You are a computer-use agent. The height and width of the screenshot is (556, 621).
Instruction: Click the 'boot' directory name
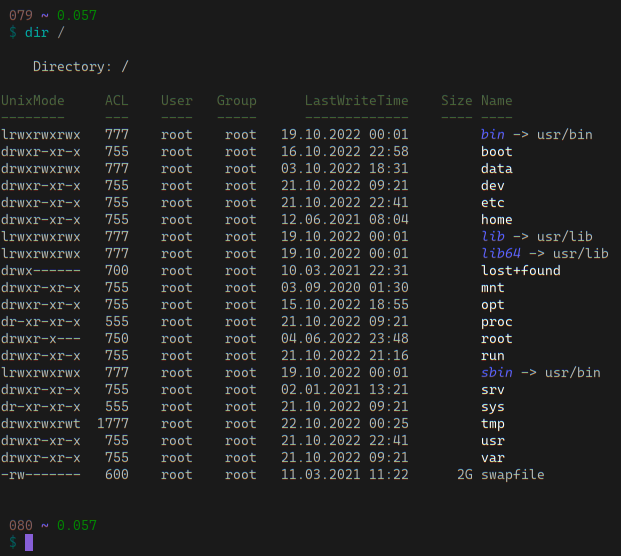coord(497,152)
